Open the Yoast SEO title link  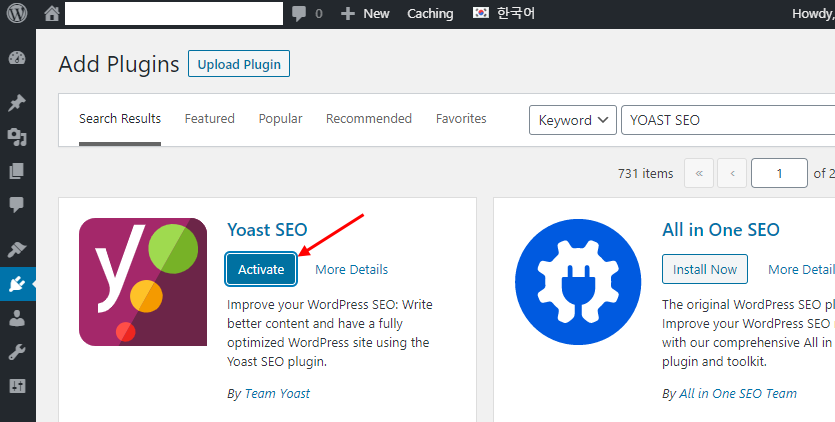click(x=267, y=230)
